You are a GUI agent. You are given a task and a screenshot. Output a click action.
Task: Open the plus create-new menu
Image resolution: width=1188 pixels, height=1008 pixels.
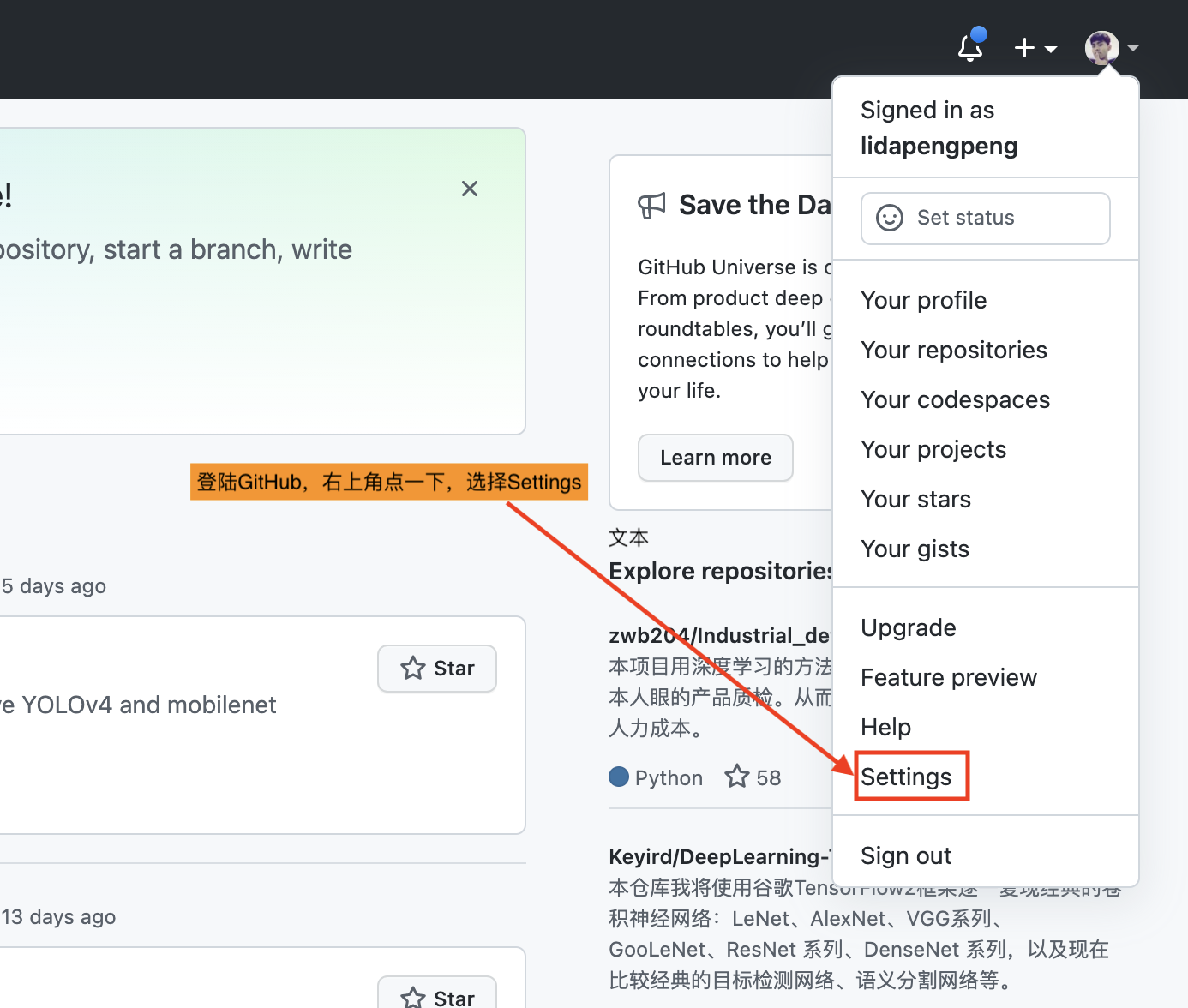[x=1035, y=48]
